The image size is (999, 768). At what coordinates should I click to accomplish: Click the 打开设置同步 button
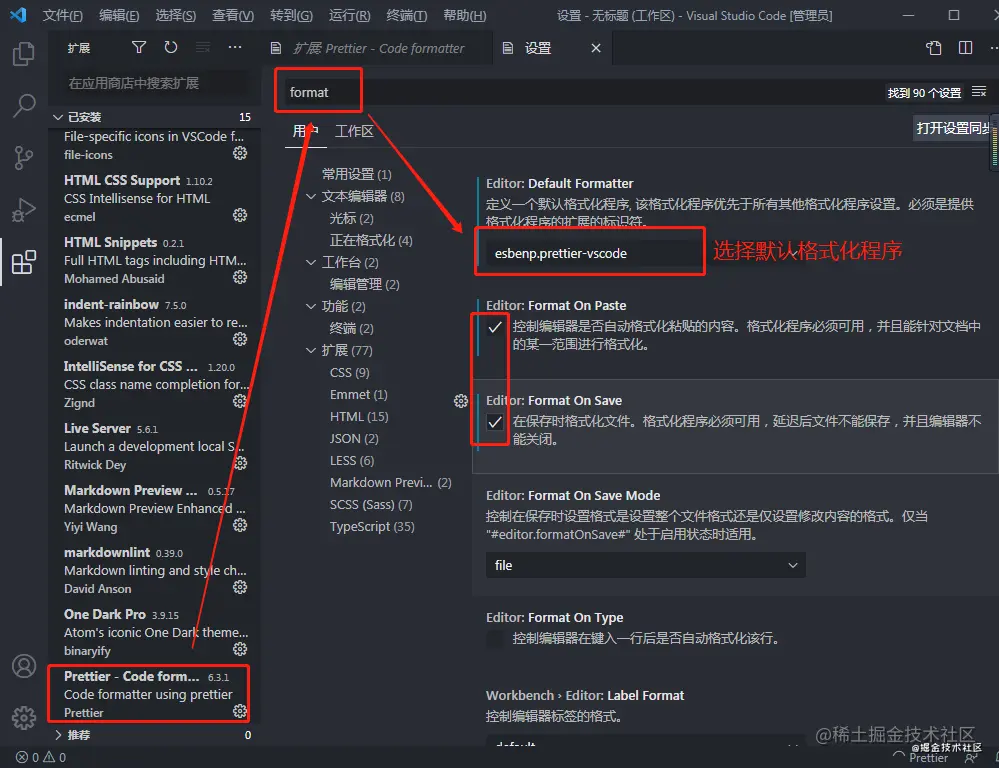coord(955,128)
